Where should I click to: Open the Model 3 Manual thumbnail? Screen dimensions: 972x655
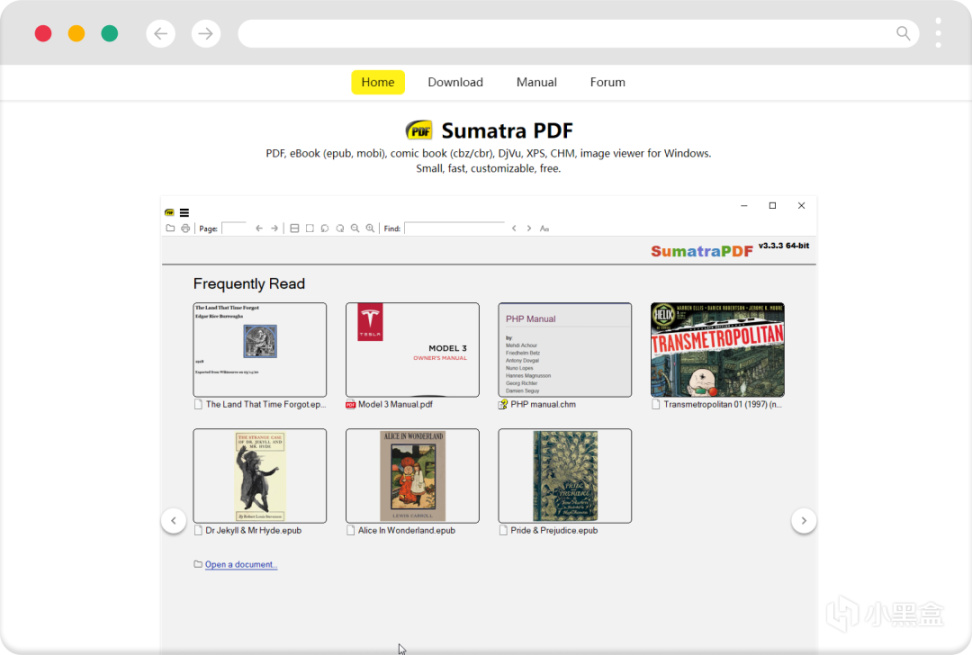(x=412, y=349)
